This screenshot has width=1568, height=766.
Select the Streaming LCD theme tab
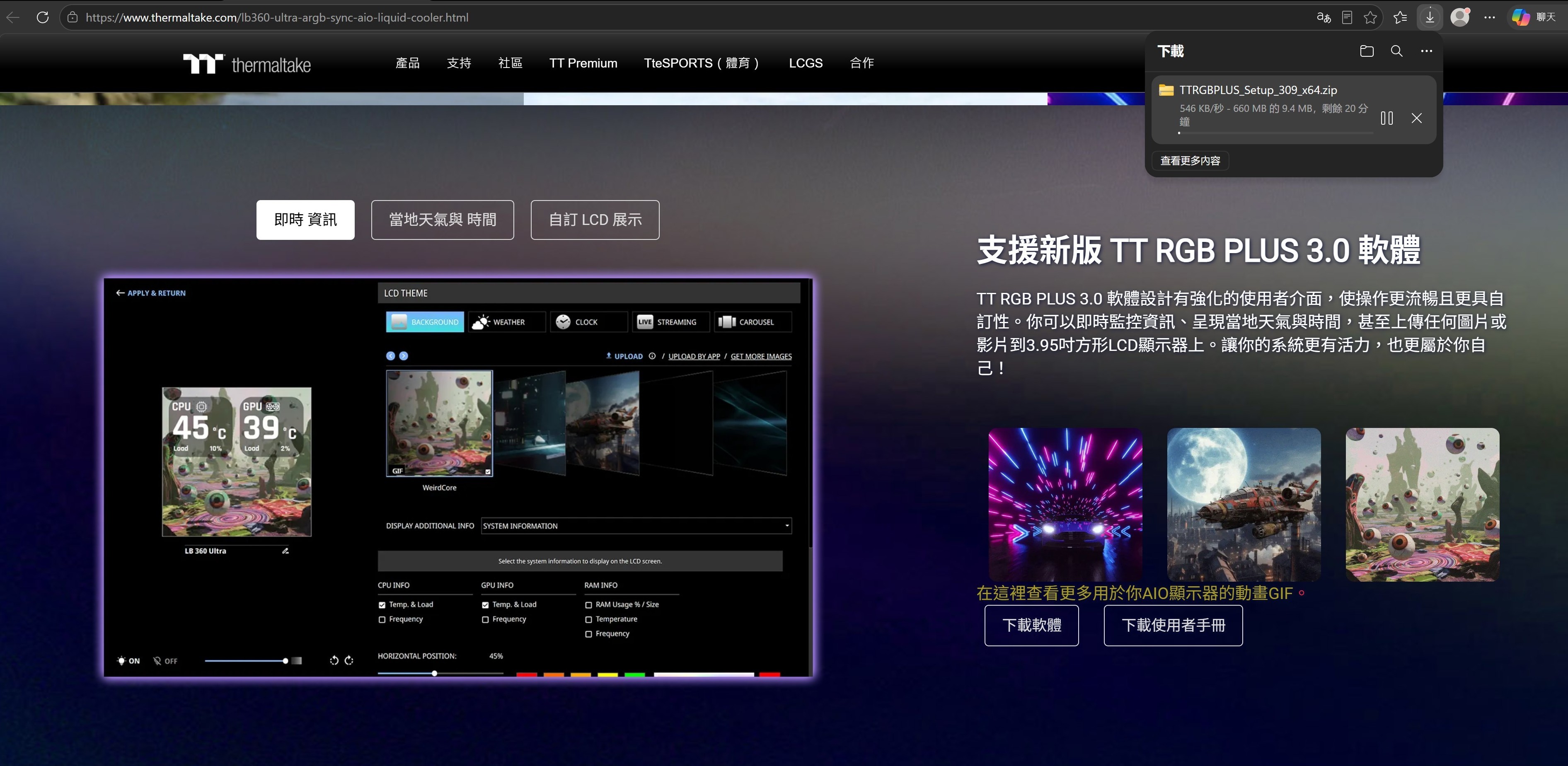671,322
